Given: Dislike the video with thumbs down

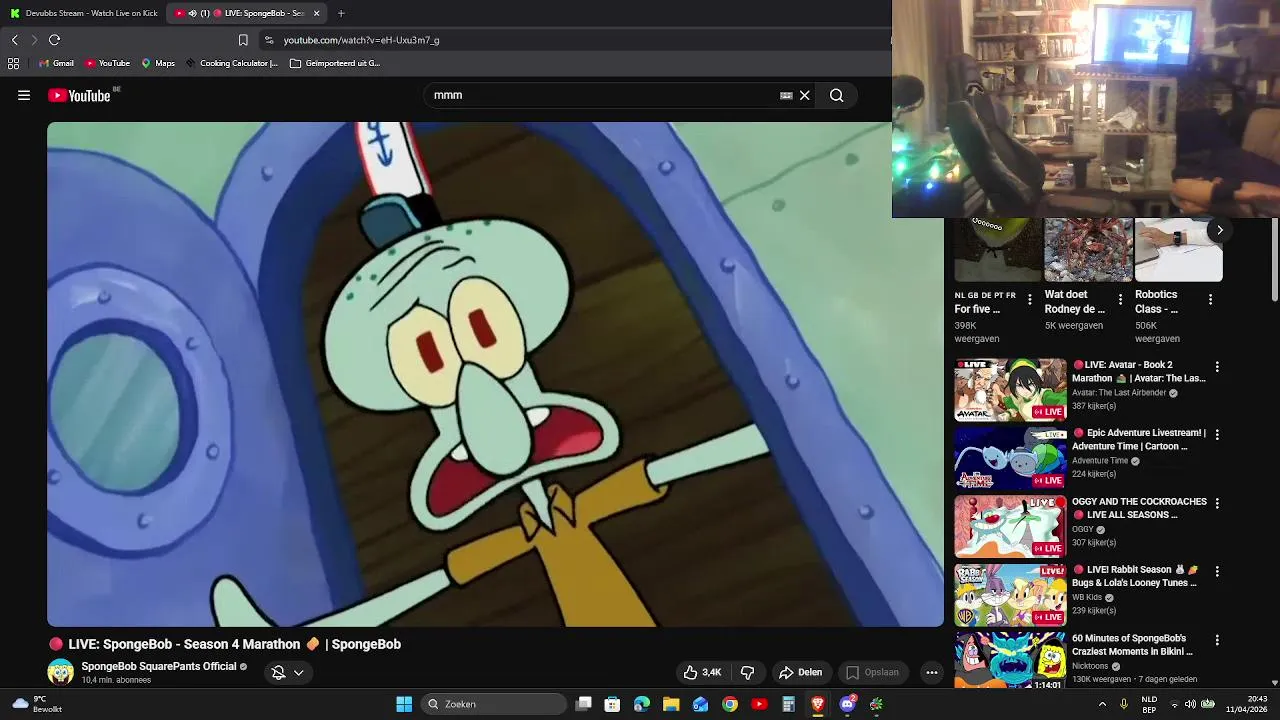Looking at the screenshot, I should [x=747, y=673].
